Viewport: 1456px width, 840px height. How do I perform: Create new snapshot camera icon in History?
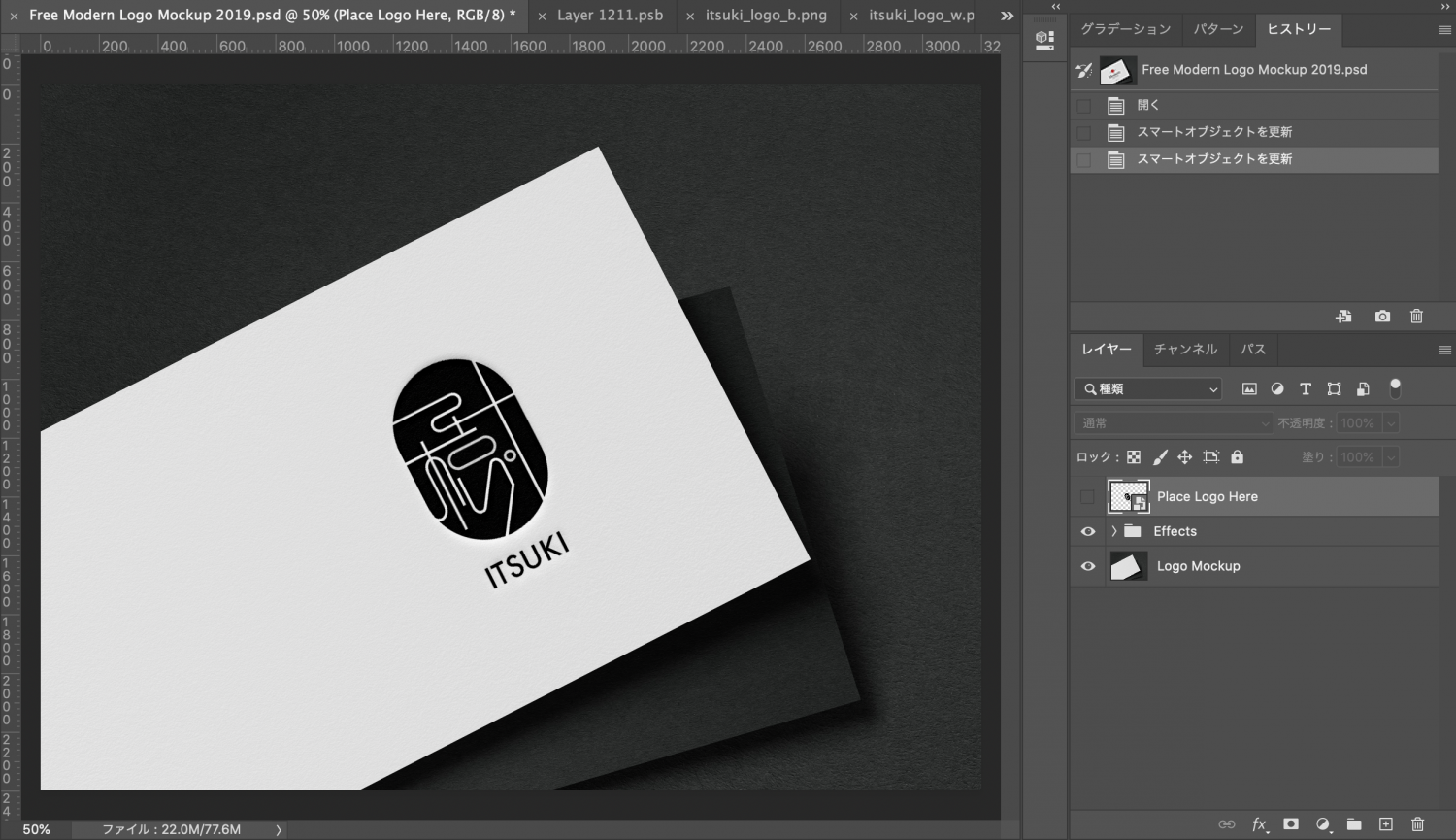point(1382,317)
